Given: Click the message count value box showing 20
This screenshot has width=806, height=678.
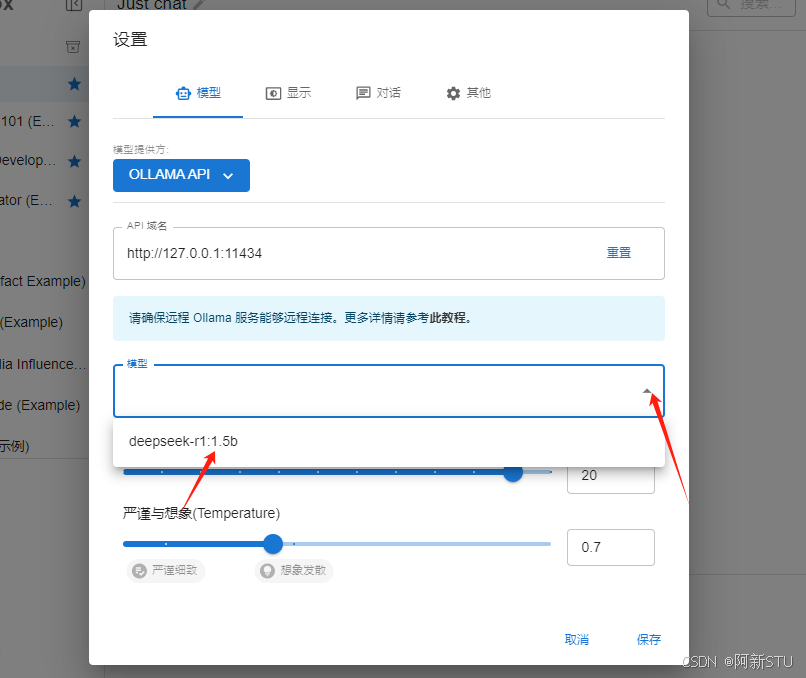Looking at the screenshot, I should click(x=611, y=475).
